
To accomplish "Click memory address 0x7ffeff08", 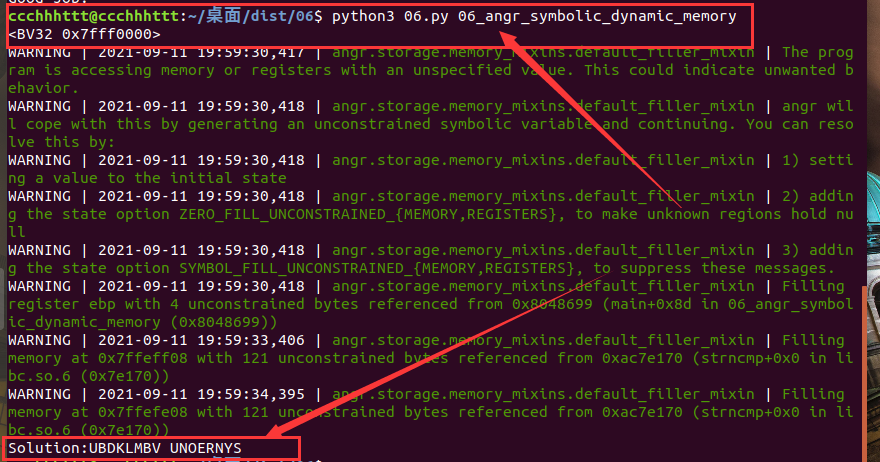I will pyautogui.click(x=143, y=358).
